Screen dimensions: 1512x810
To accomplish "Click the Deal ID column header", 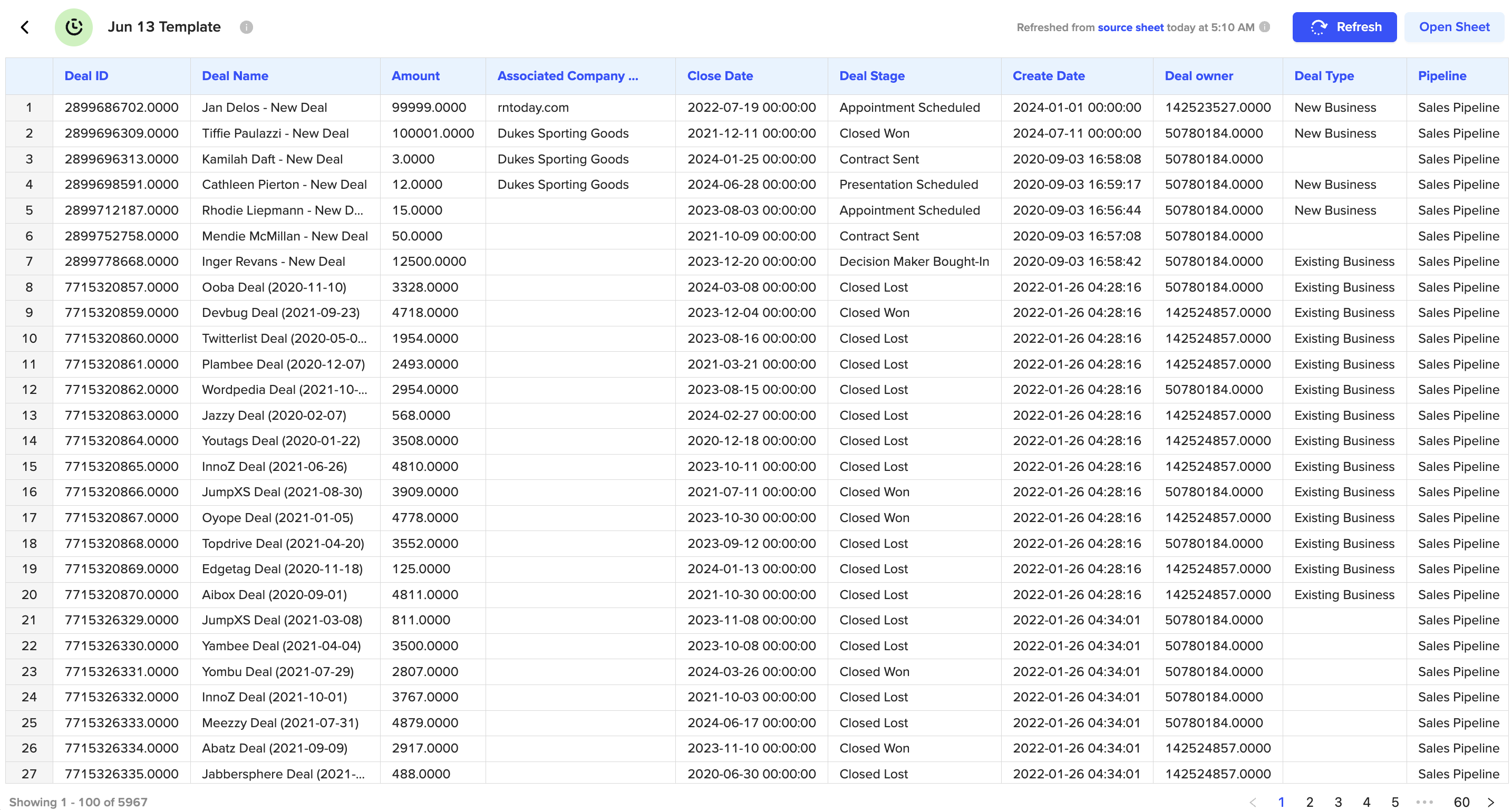I will (x=86, y=76).
